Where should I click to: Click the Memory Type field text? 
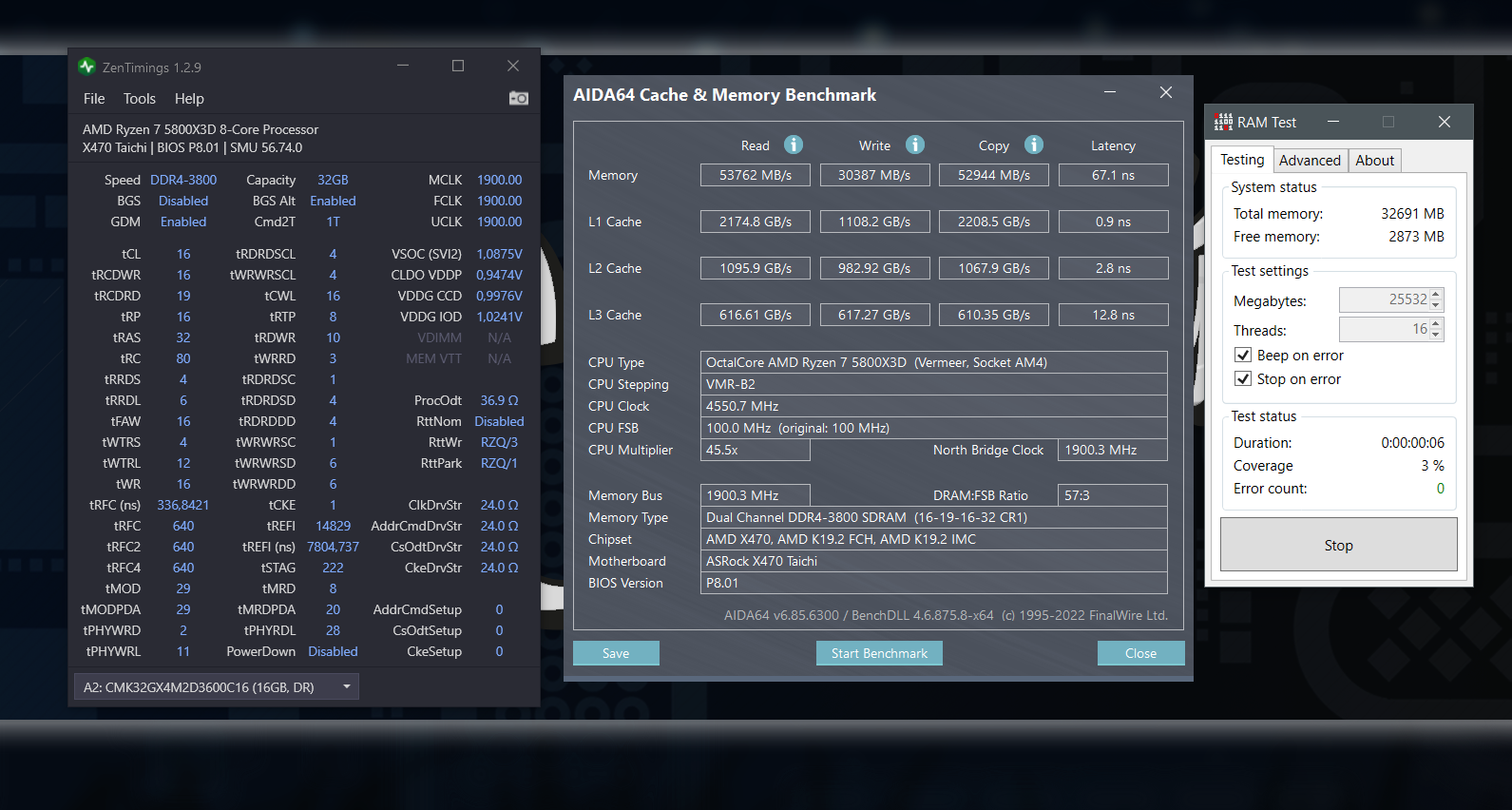866,517
